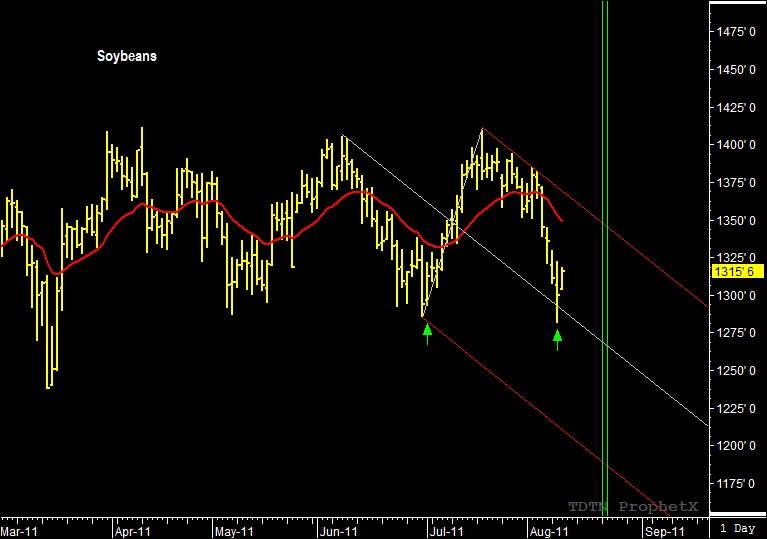The width and height of the screenshot is (767, 539).
Task: Click the 1450' 0 price axis label
Action: point(736,69)
